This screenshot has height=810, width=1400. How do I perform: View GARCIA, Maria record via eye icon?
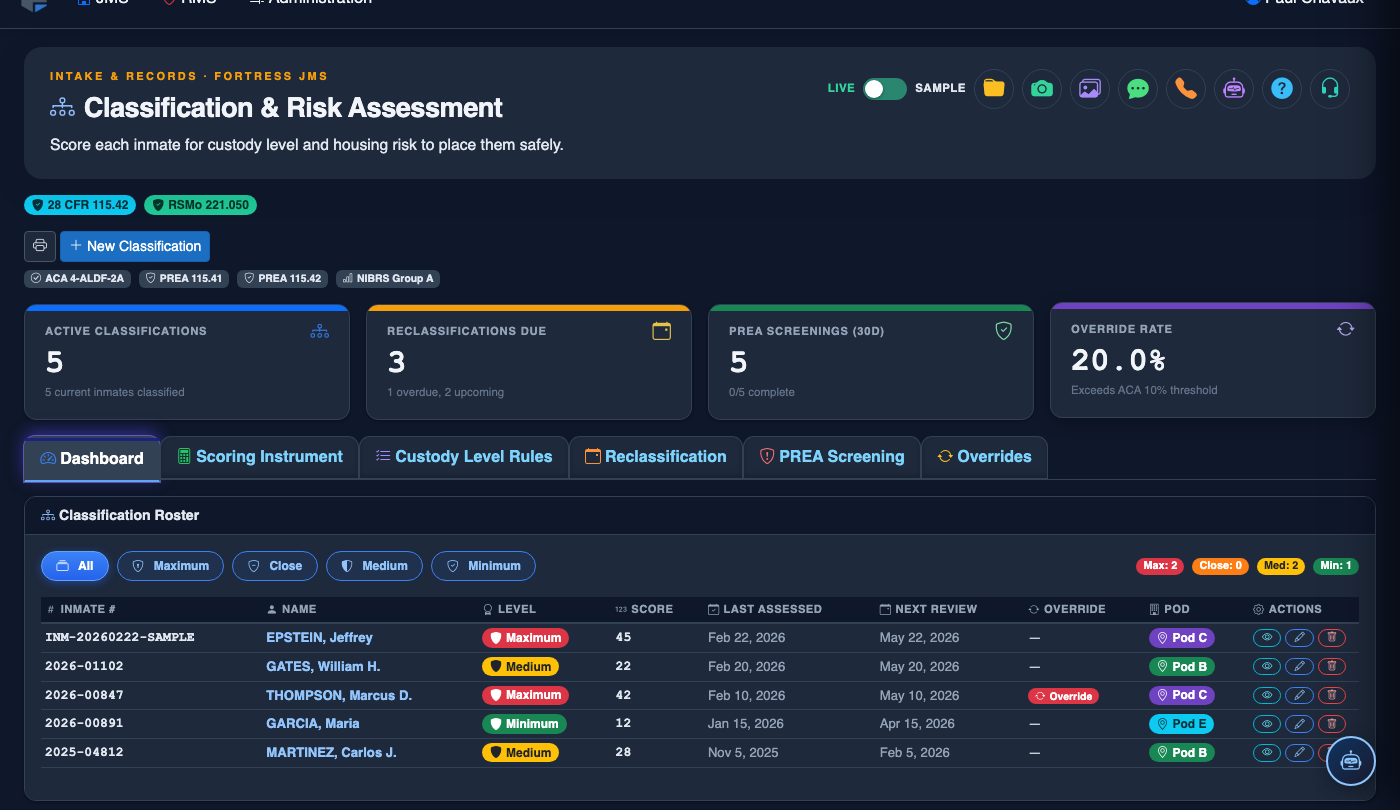1266,723
